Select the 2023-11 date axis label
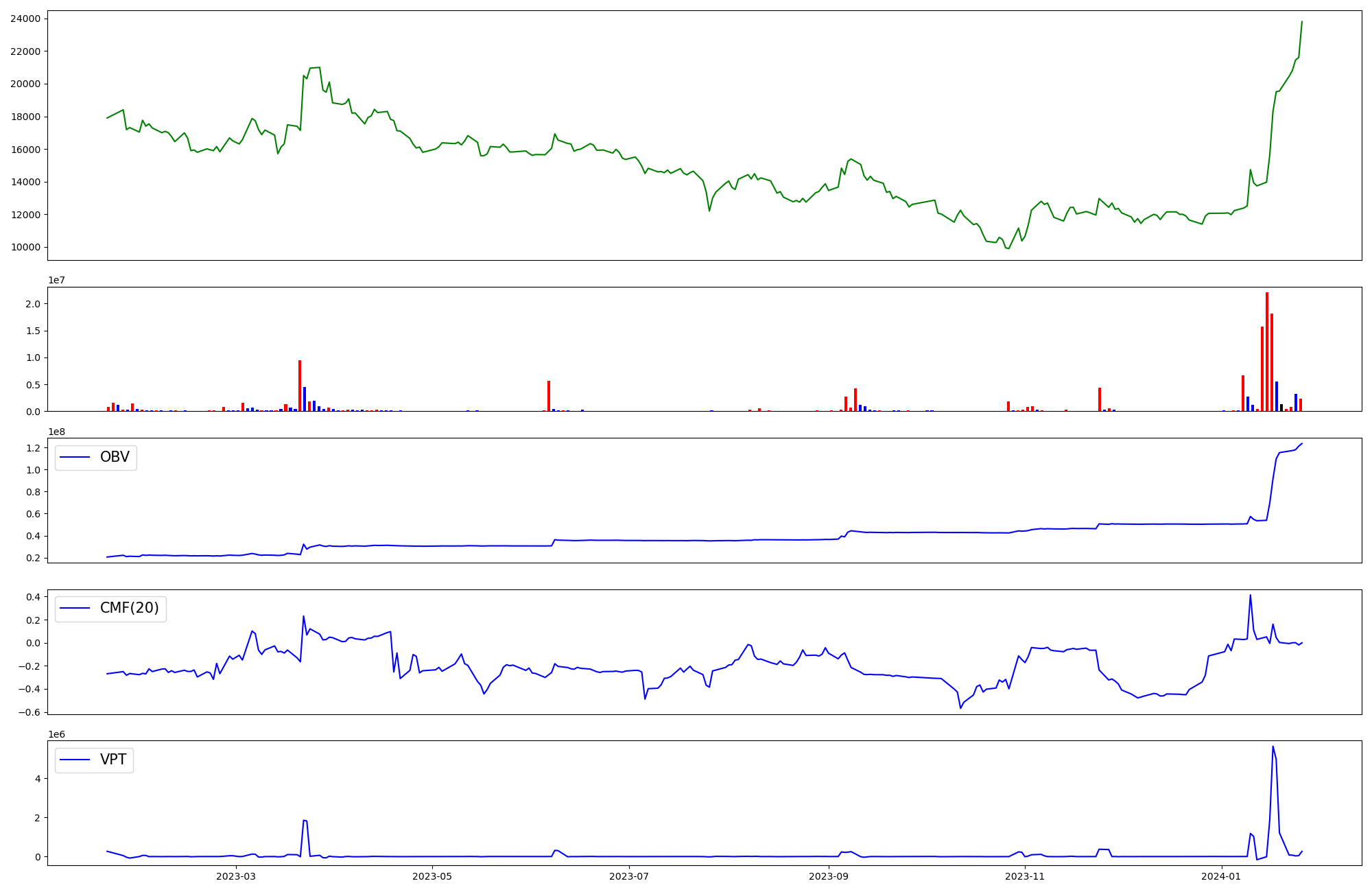The width and height of the screenshot is (1372, 892). click(x=1025, y=876)
